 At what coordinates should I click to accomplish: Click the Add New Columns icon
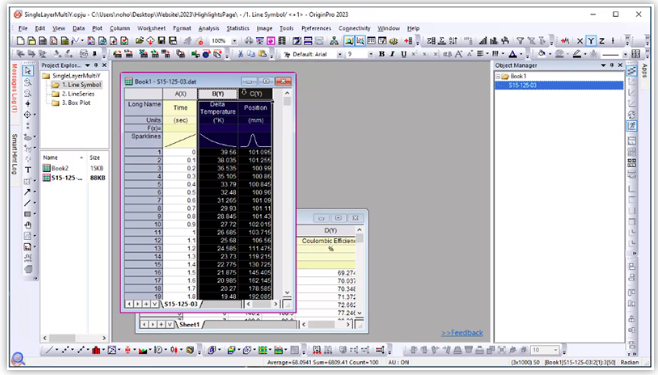tap(408, 41)
